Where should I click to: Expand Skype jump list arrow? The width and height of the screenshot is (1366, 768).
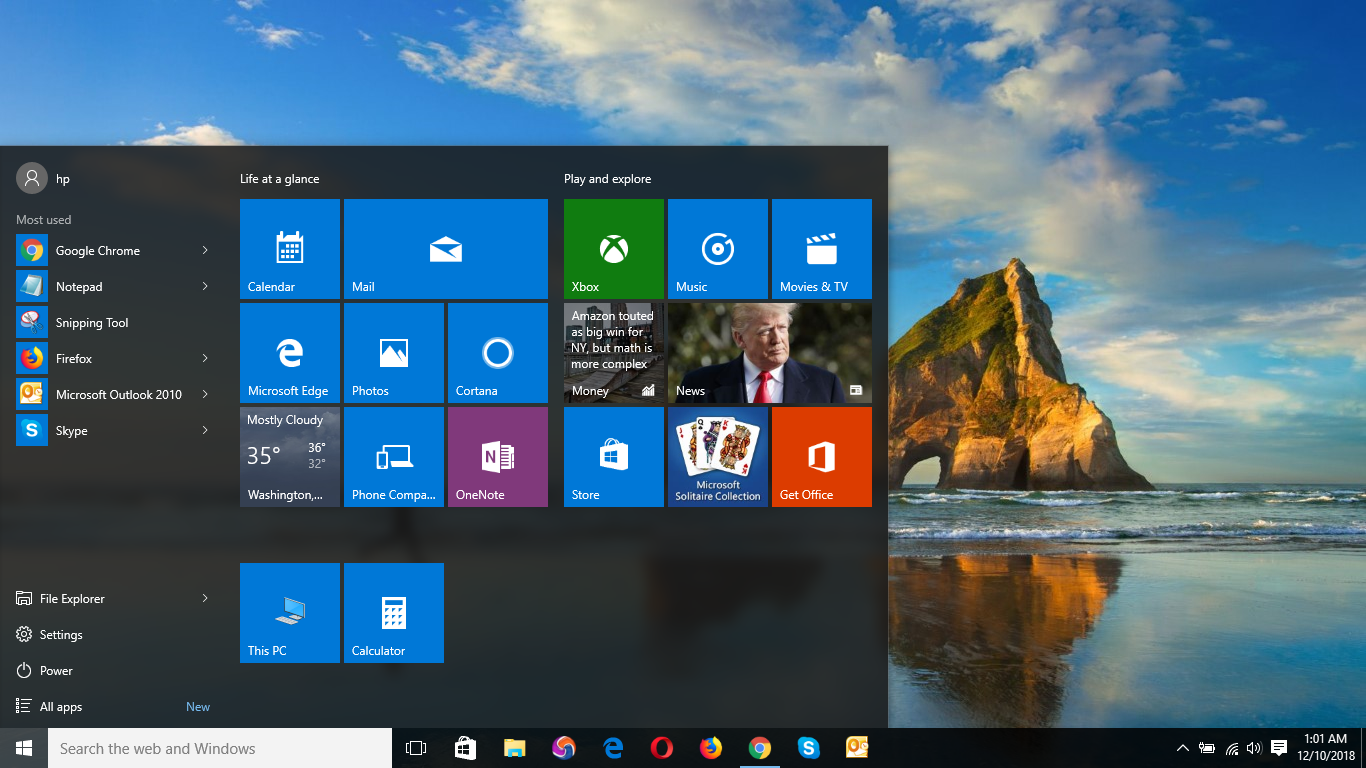(x=204, y=430)
